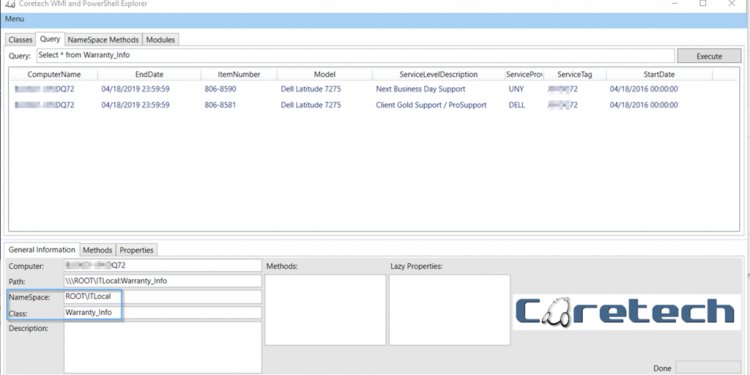Sort by EndDate column header
750x375 pixels.
(x=149, y=75)
